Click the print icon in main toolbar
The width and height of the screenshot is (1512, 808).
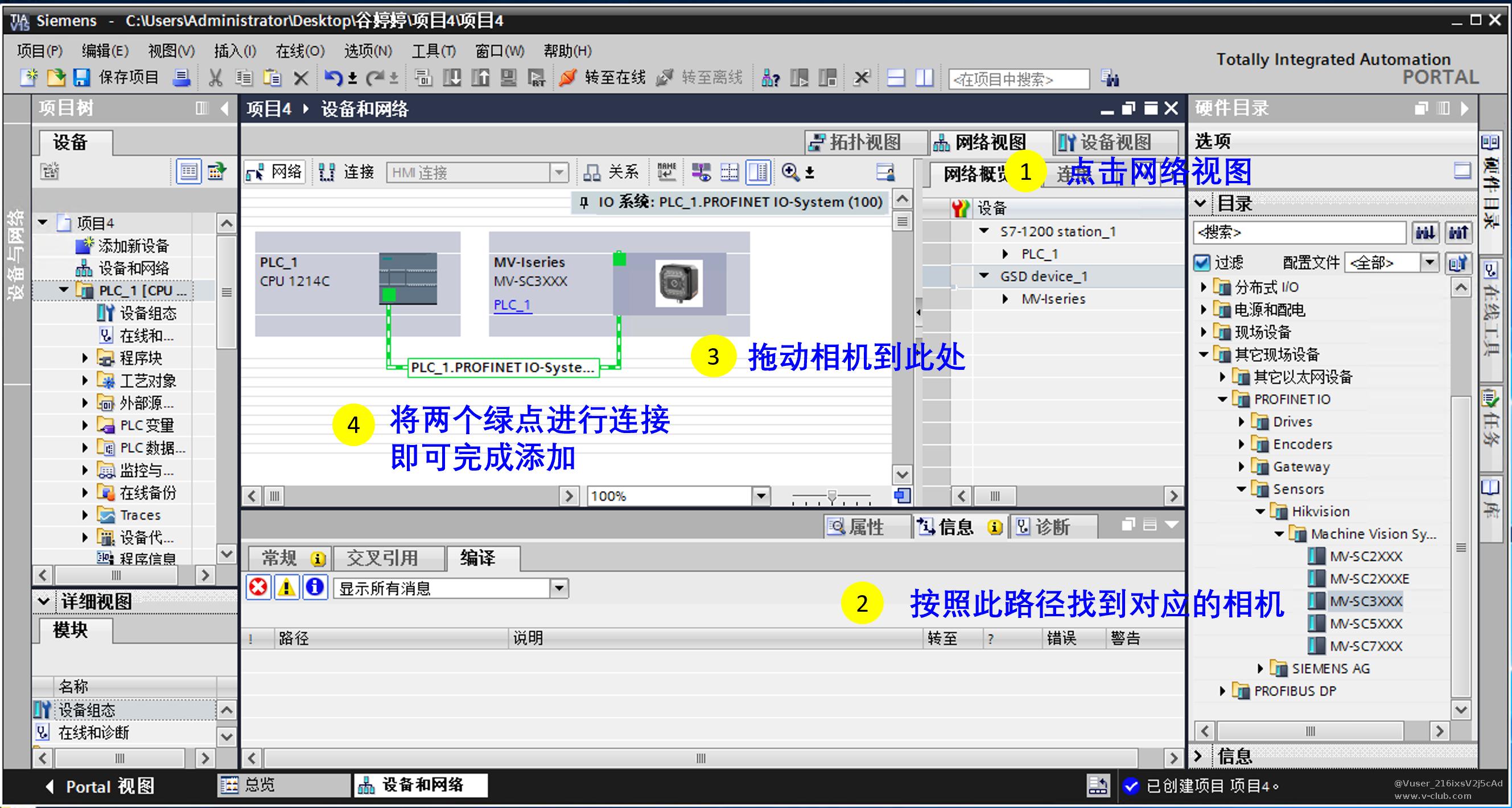coord(182,77)
